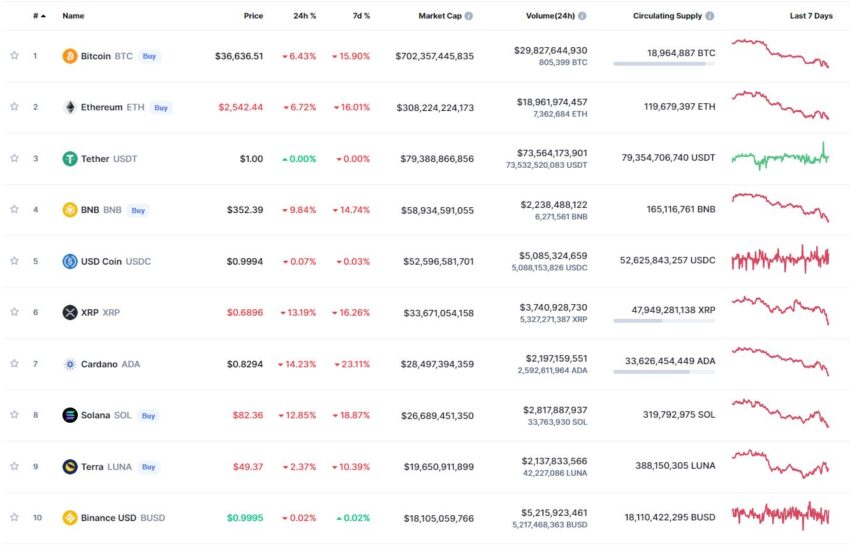Image resolution: width=850 pixels, height=551 pixels.
Task: Sort by 7d % column header
Action: [361, 16]
